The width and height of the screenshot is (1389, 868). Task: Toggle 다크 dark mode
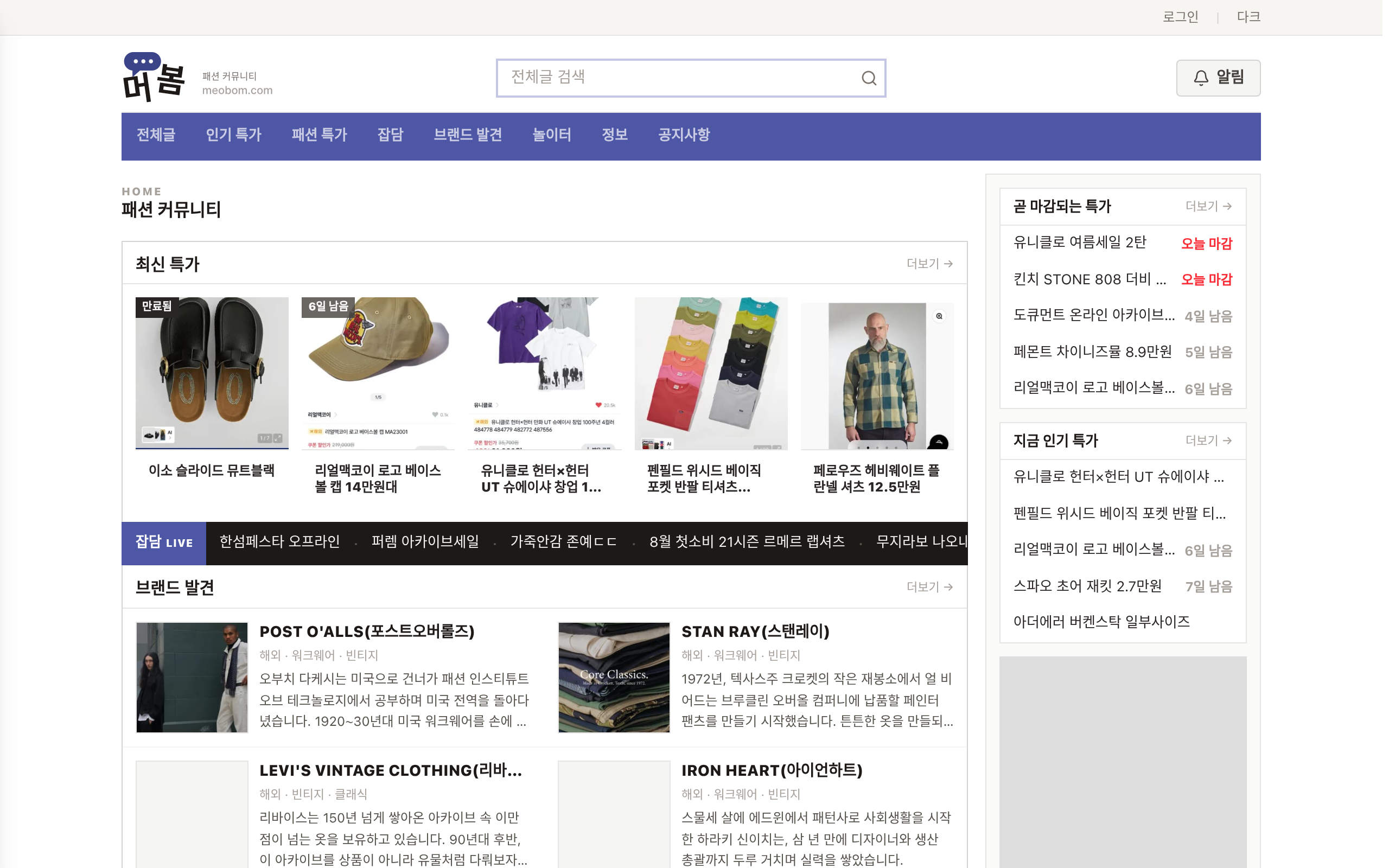point(1254,17)
